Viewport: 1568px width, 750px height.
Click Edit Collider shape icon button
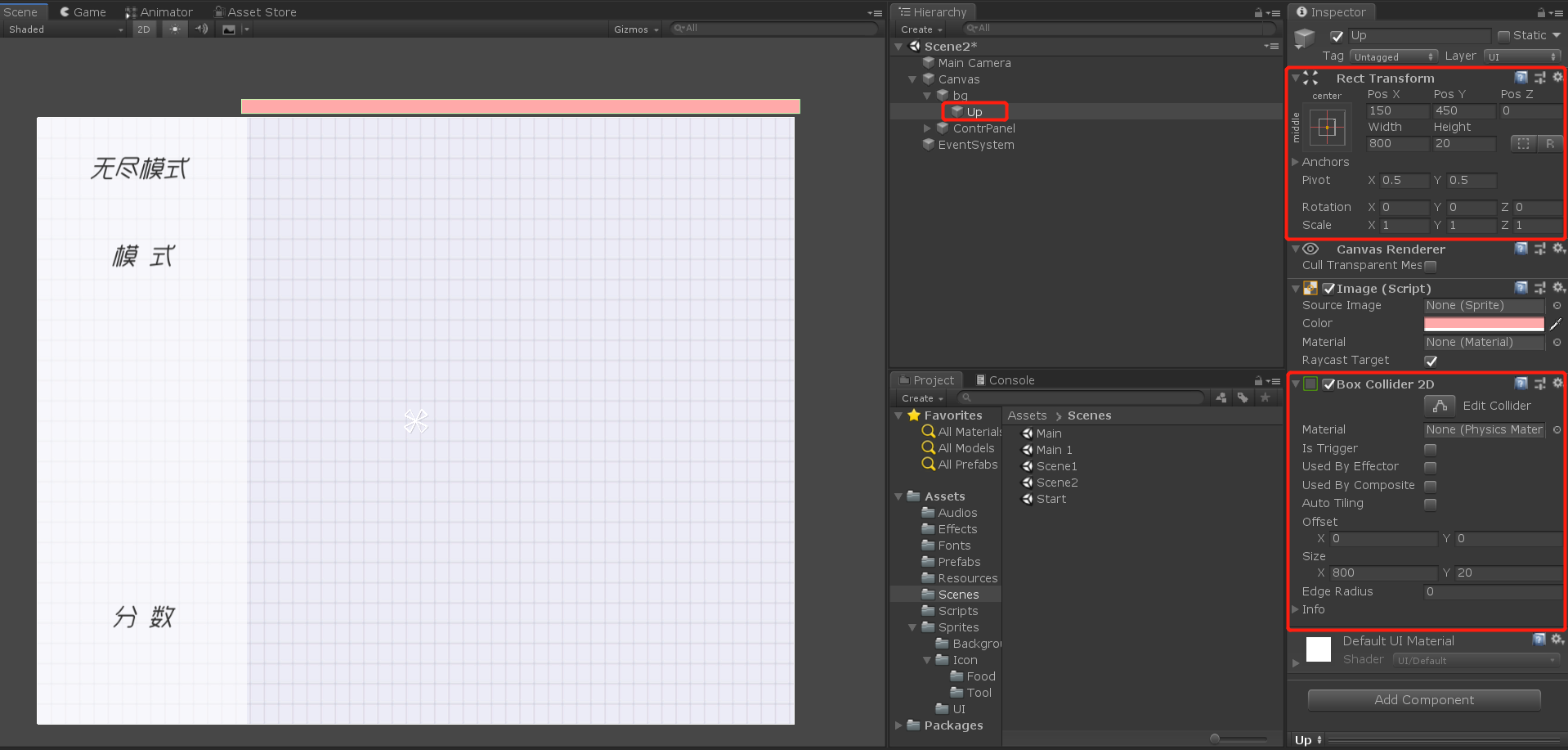(x=1440, y=406)
